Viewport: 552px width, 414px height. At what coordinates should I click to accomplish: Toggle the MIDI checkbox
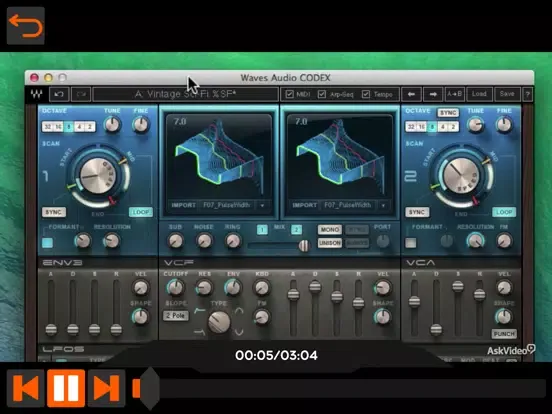pyautogui.click(x=289, y=94)
